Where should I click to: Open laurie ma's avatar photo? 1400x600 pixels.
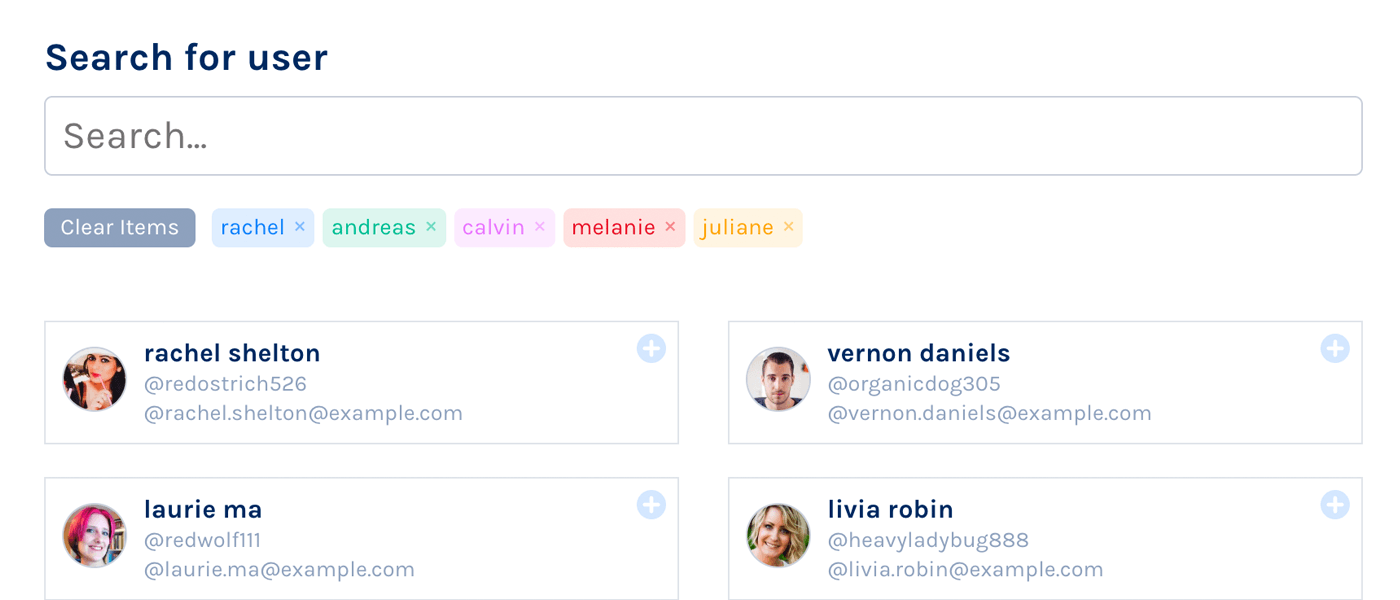(95, 536)
